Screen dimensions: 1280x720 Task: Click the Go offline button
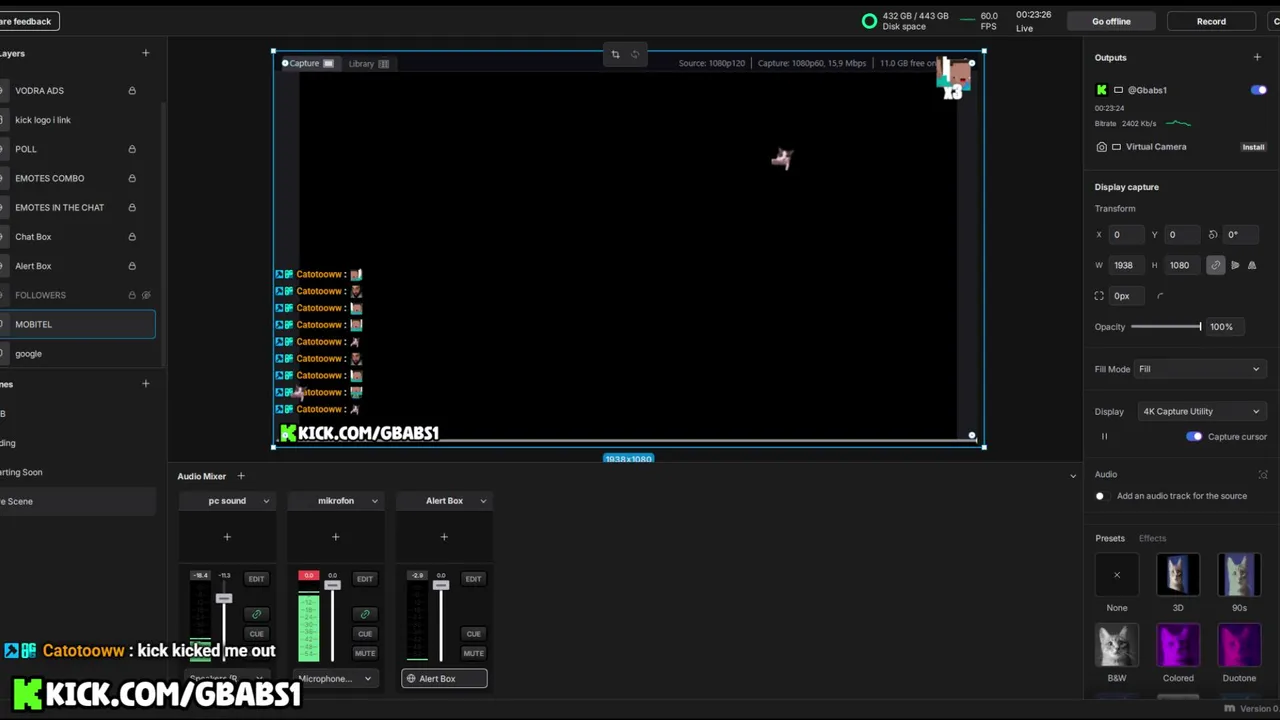click(x=1111, y=21)
